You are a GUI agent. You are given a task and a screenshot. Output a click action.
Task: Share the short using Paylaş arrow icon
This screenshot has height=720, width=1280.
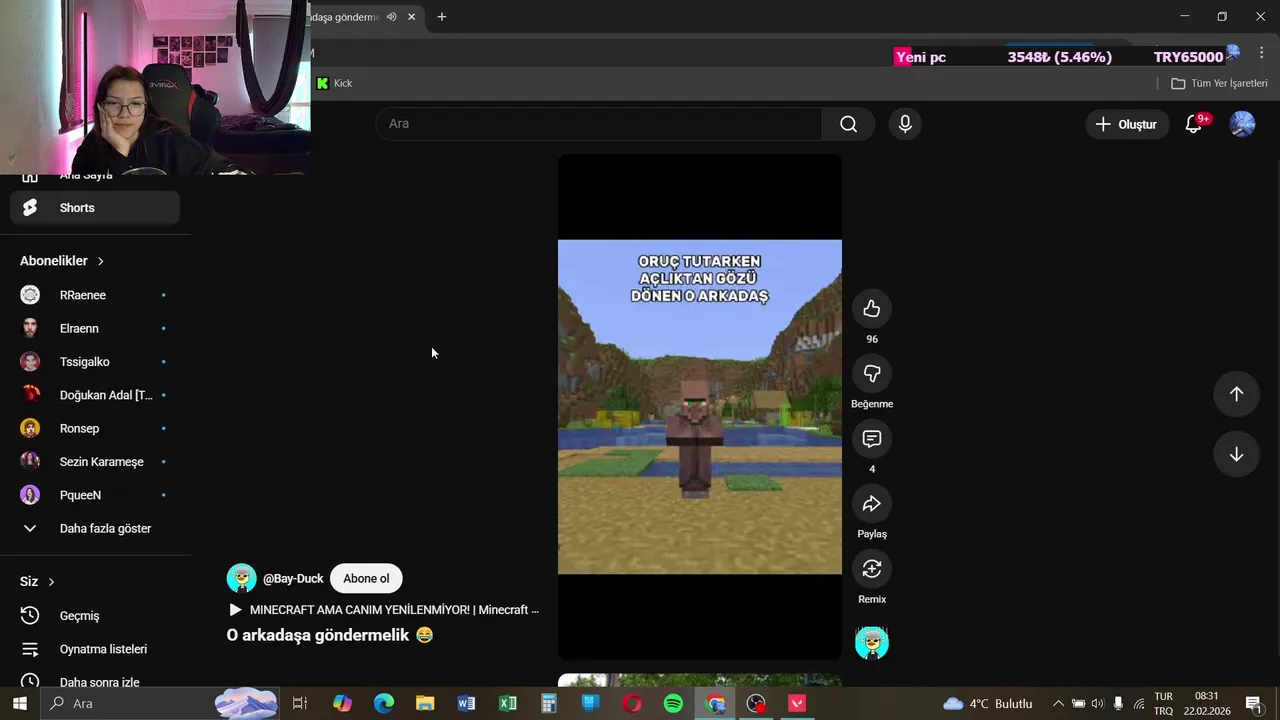tap(872, 504)
